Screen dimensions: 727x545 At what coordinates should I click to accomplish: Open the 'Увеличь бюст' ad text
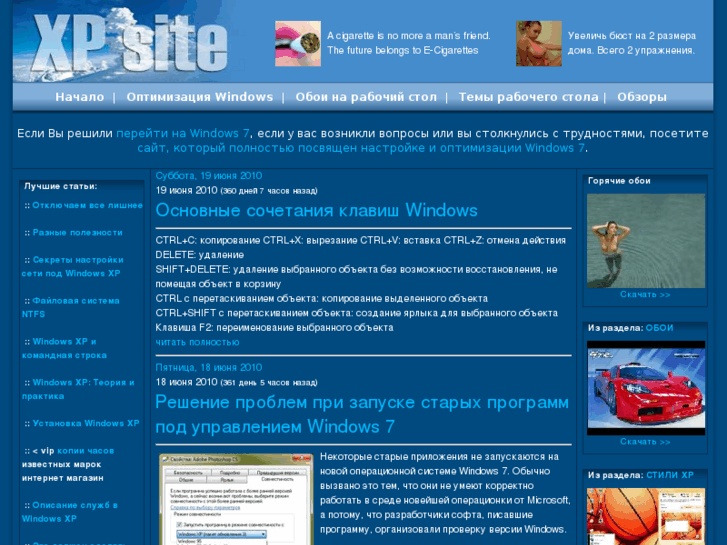(631, 43)
